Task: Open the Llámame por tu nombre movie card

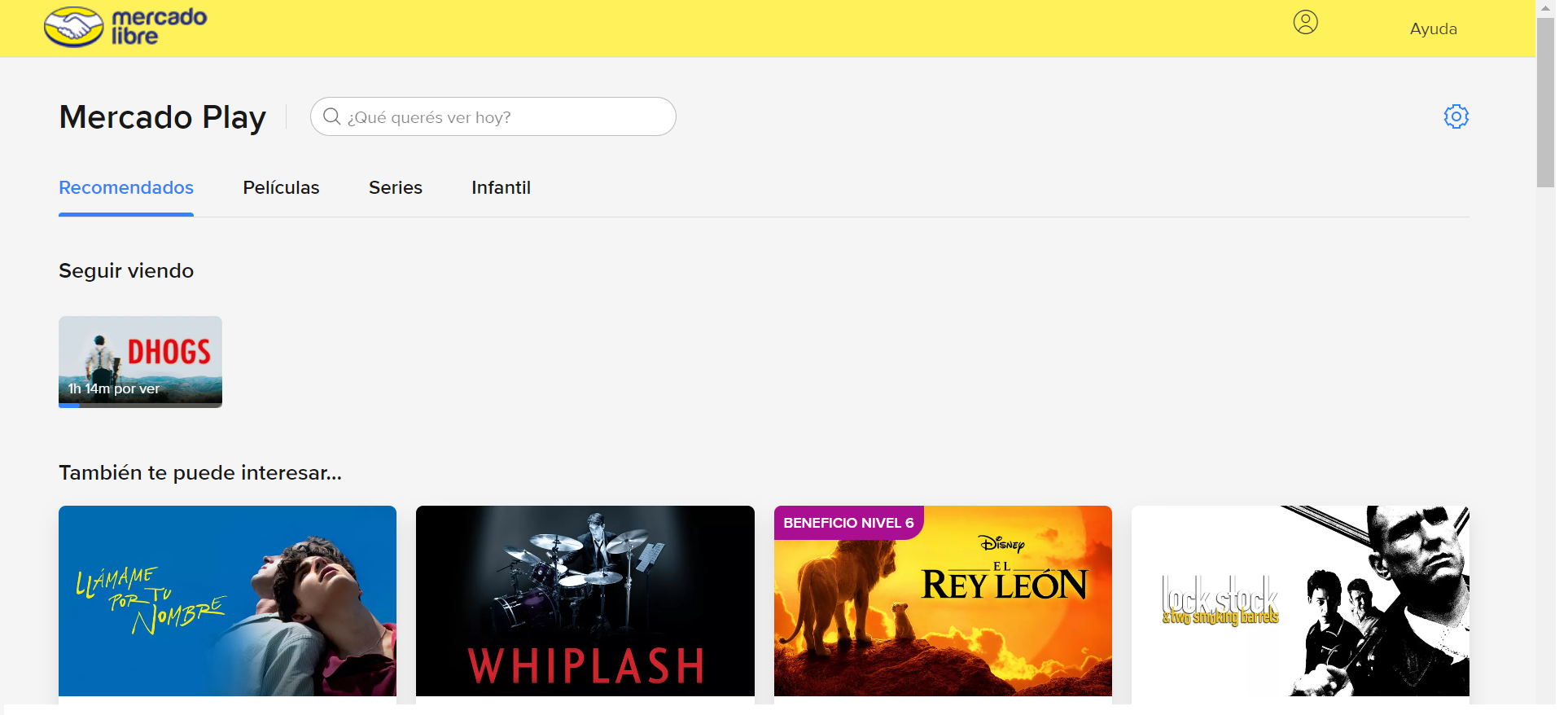Action: pyautogui.click(x=227, y=601)
